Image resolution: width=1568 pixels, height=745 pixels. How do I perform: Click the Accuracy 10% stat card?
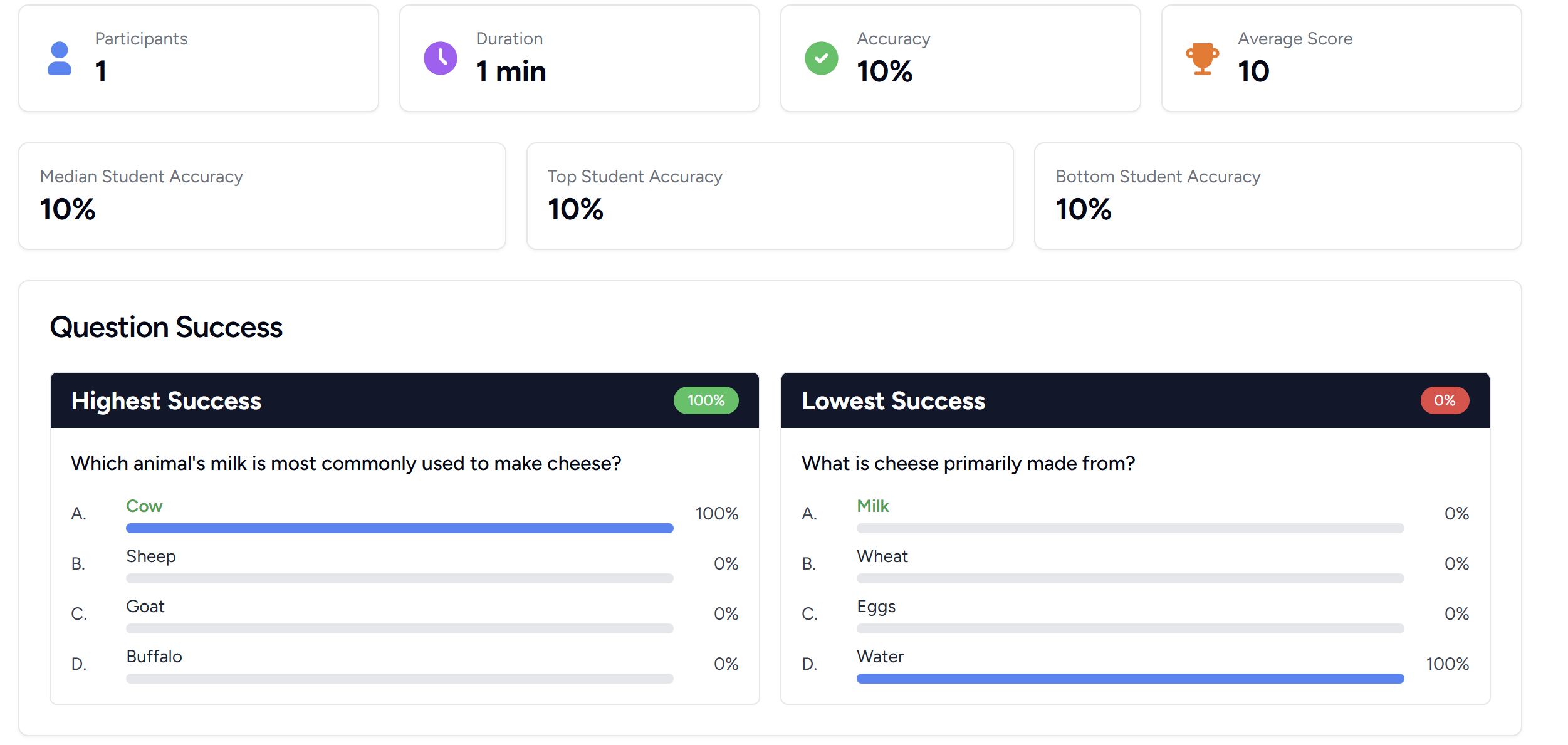[960, 58]
